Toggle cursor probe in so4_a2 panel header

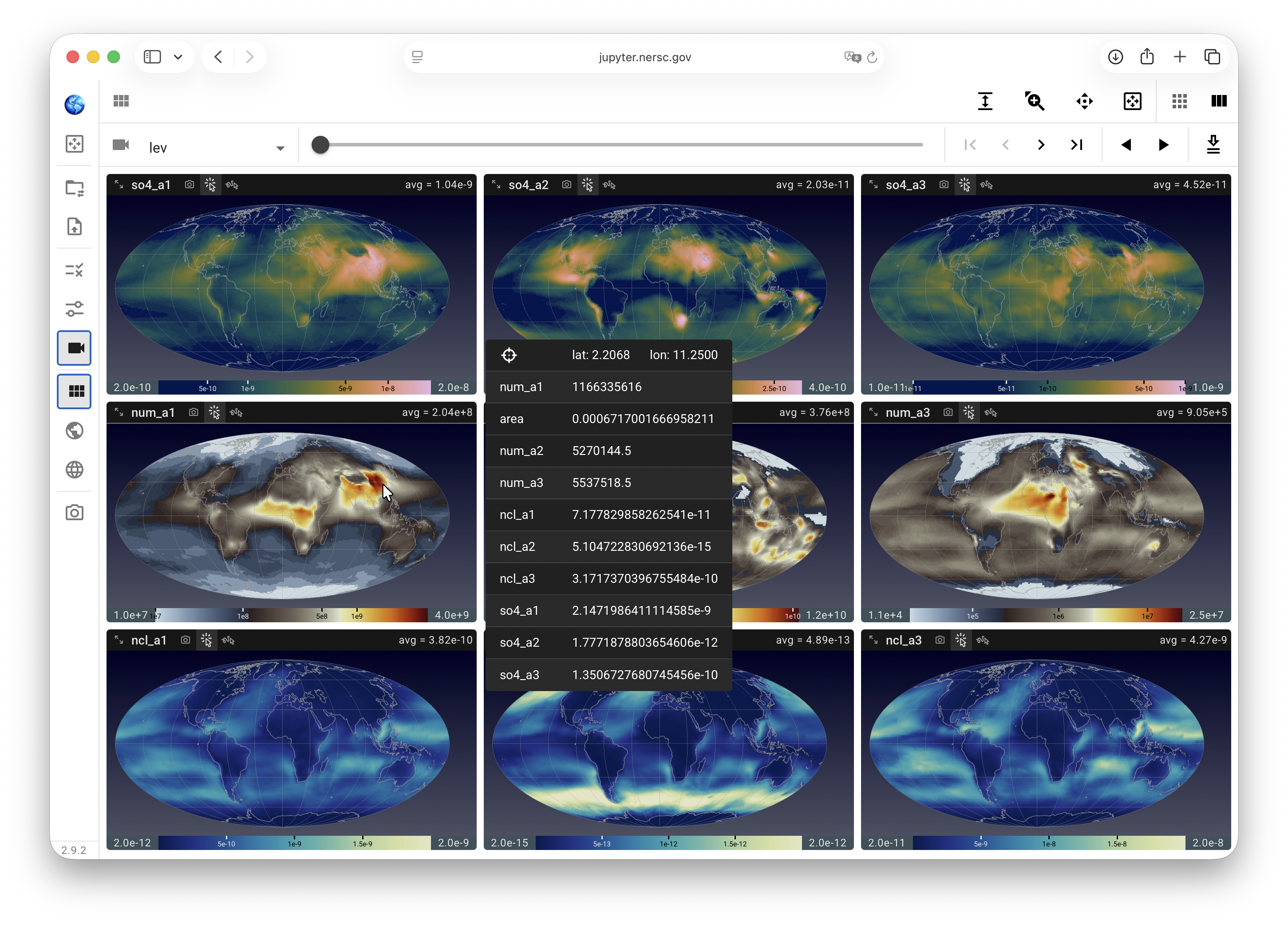click(587, 185)
